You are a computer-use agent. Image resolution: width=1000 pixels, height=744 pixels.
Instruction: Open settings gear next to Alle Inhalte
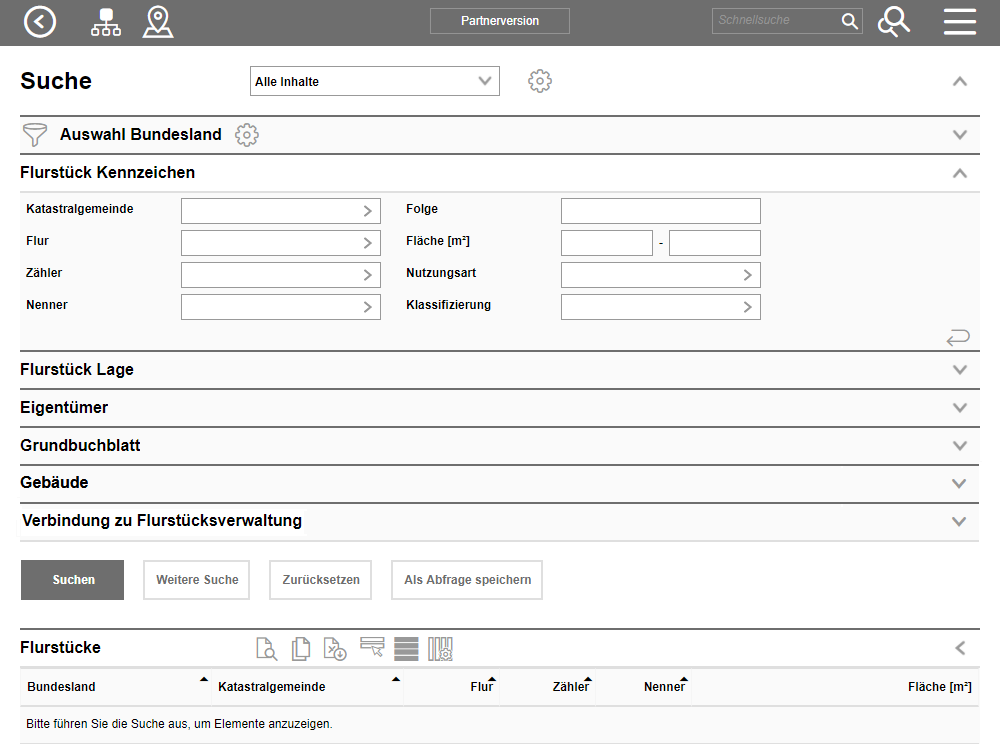click(540, 81)
